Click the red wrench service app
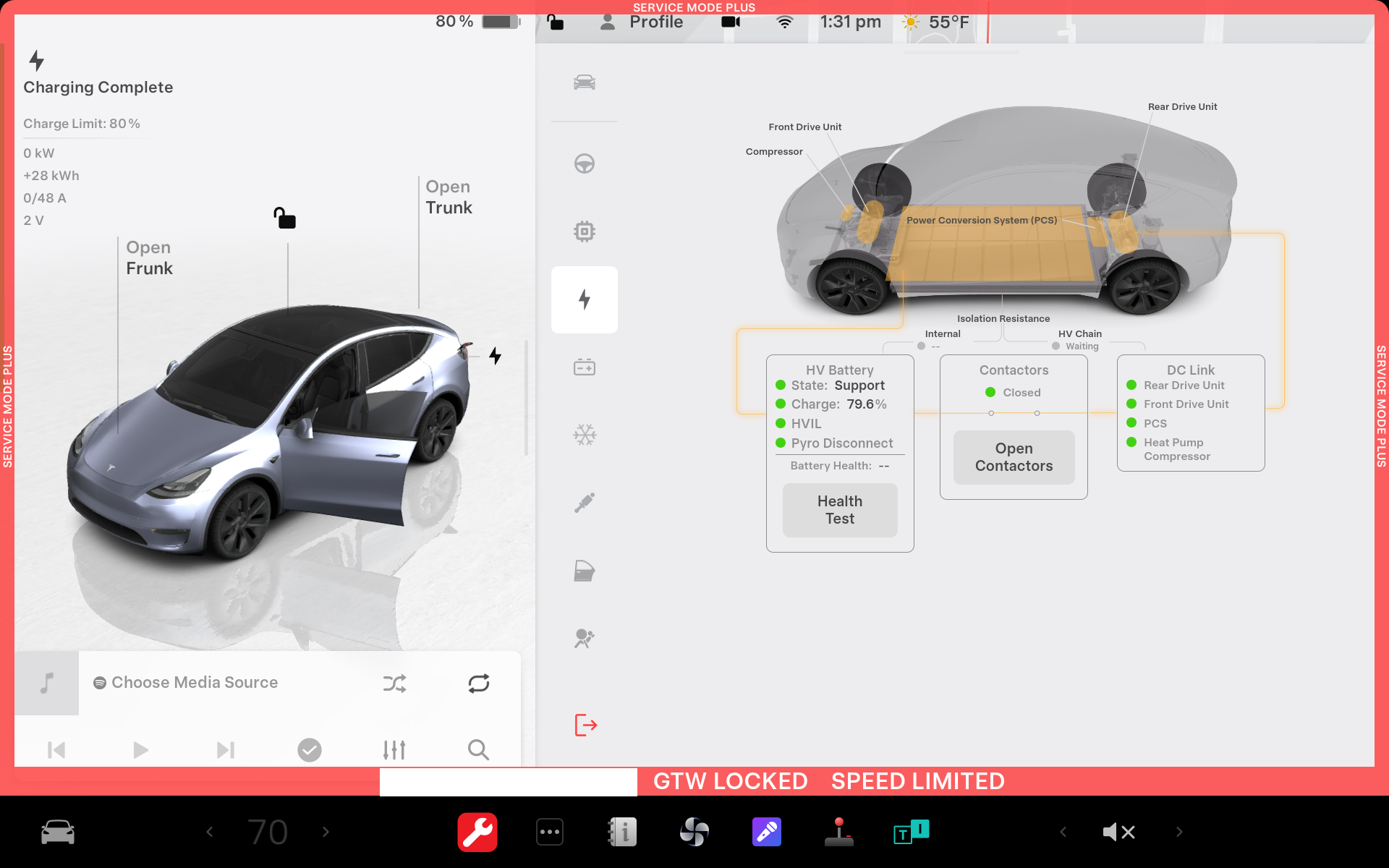The height and width of the screenshot is (868, 1389). click(x=477, y=832)
